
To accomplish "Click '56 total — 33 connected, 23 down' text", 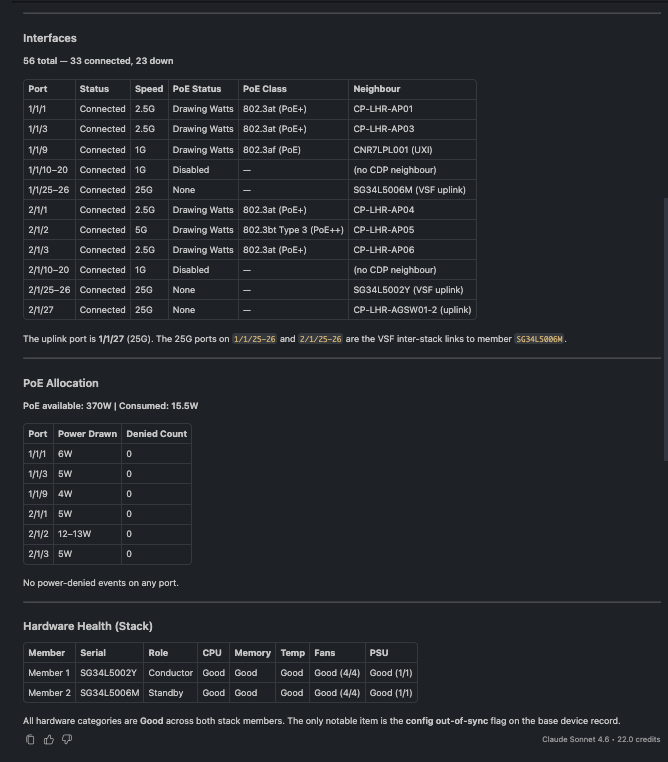I will click(98, 61).
